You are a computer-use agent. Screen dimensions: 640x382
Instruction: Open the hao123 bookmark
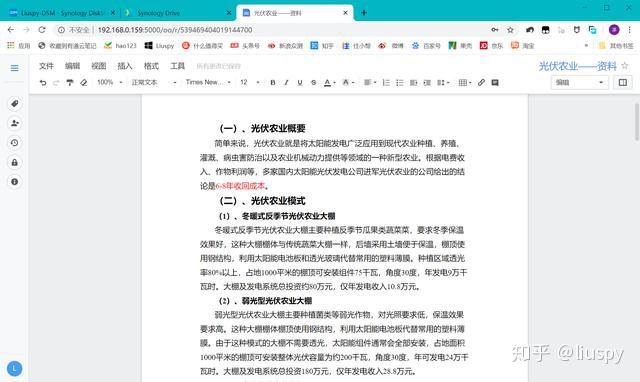(120, 46)
